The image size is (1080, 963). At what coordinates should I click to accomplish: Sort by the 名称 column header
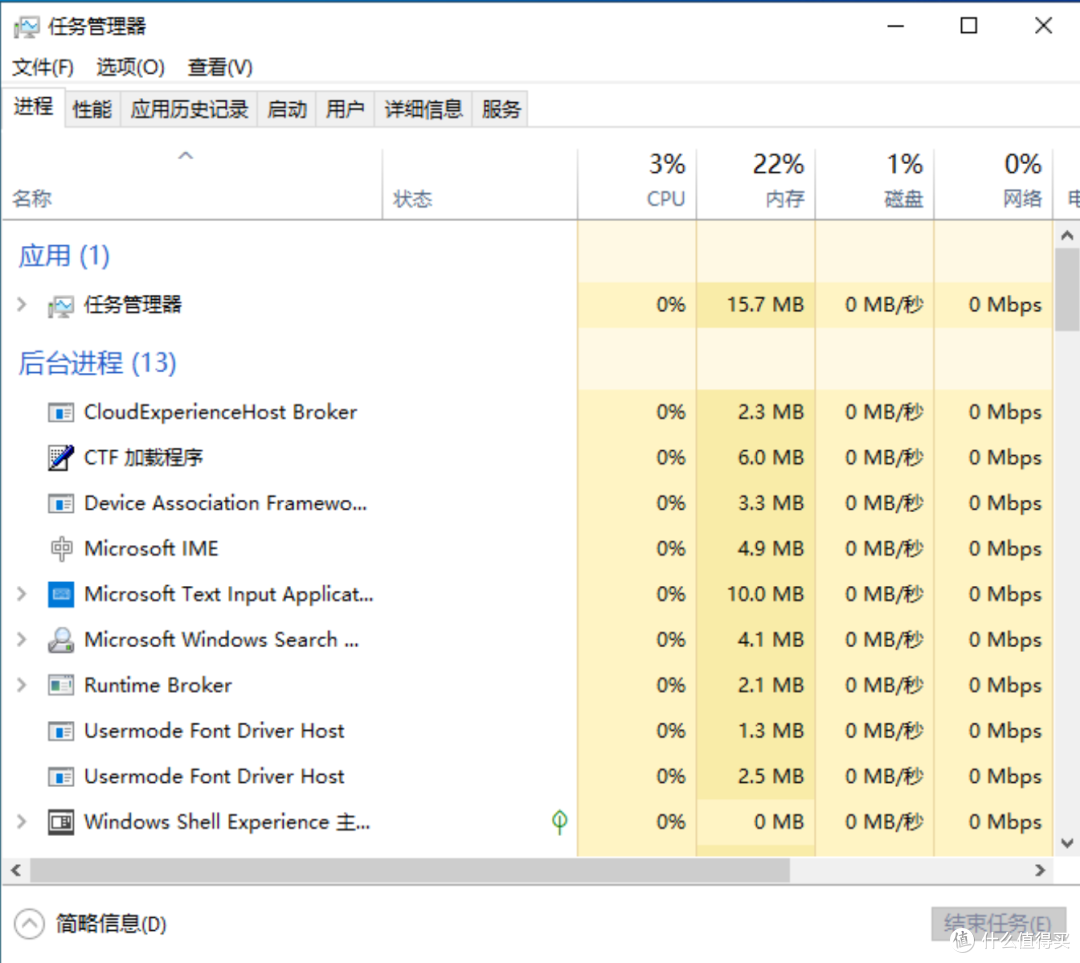[x=192, y=184]
